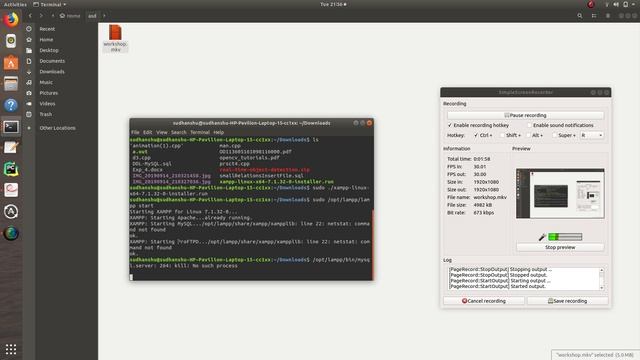Viewport: 640px width, 360px height.
Task: Click the Home breadcrumb in the path bar
Action: [70, 16]
